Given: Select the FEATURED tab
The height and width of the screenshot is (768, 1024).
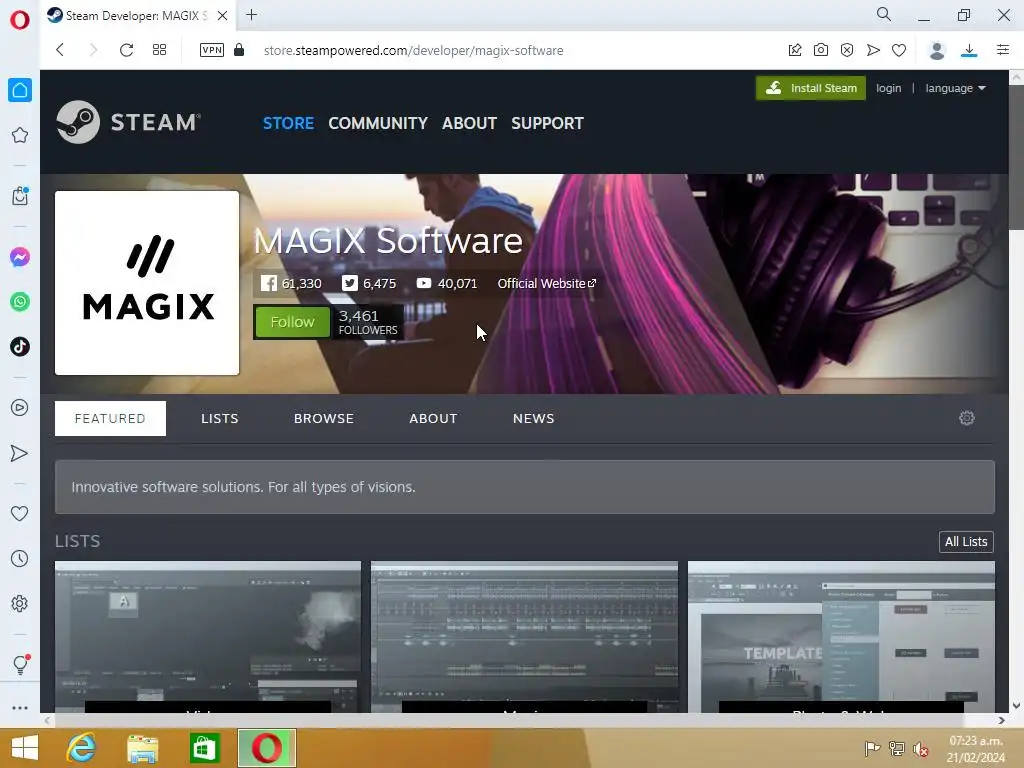Looking at the screenshot, I should (x=110, y=419).
